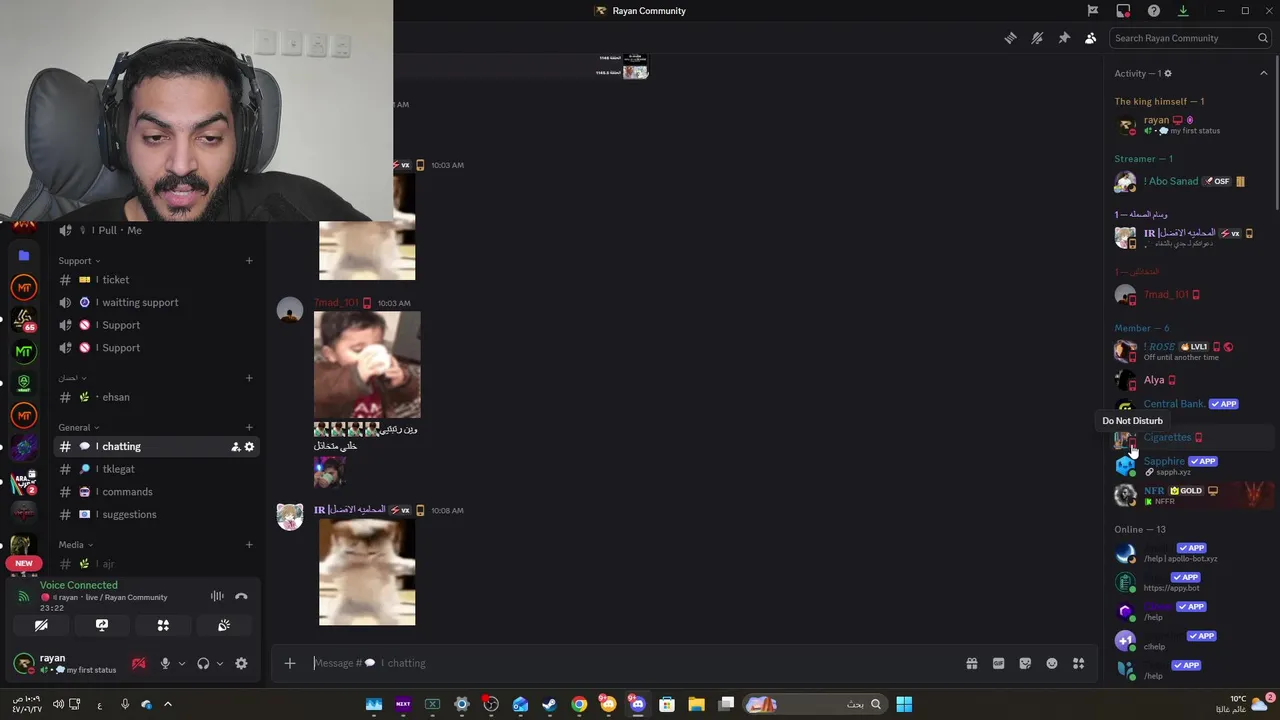Deafen audio with the headphones icon
This screenshot has width=1280, height=720.
point(203,663)
